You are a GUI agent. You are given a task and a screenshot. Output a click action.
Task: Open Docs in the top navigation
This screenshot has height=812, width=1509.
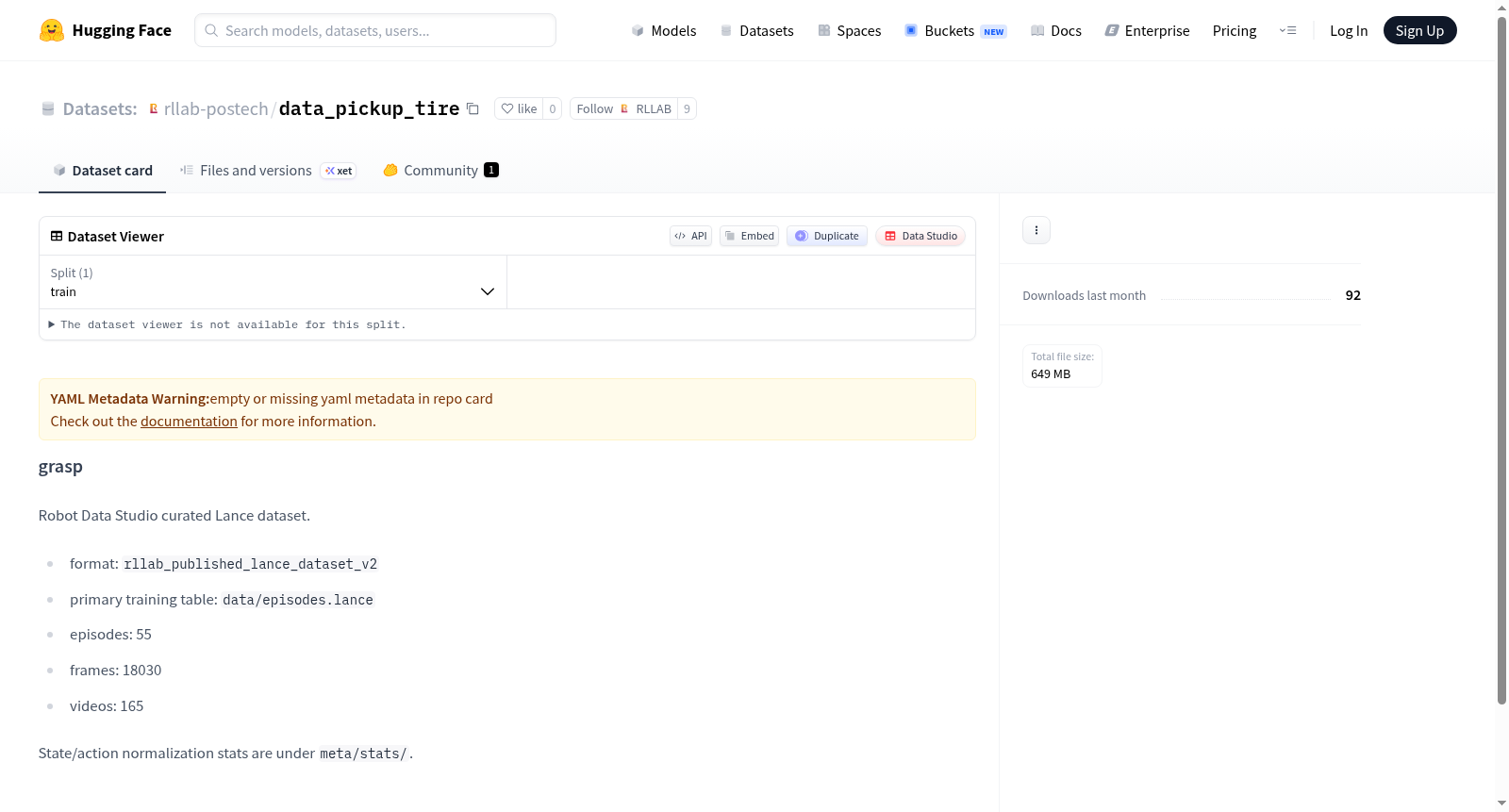click(1056, 30)
